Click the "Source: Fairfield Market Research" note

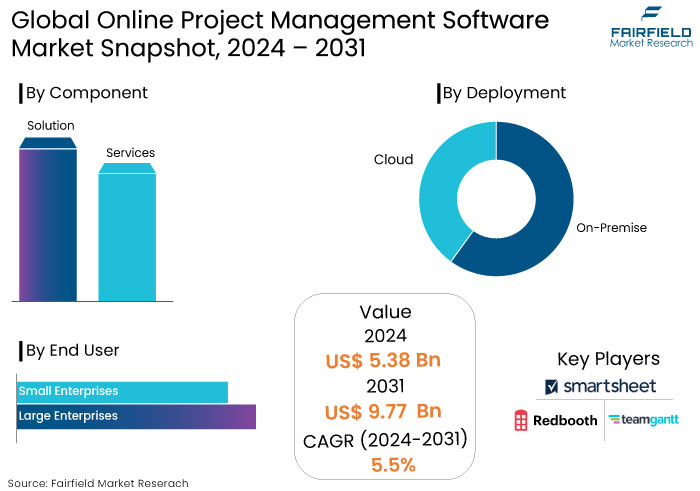pos(98,483)
